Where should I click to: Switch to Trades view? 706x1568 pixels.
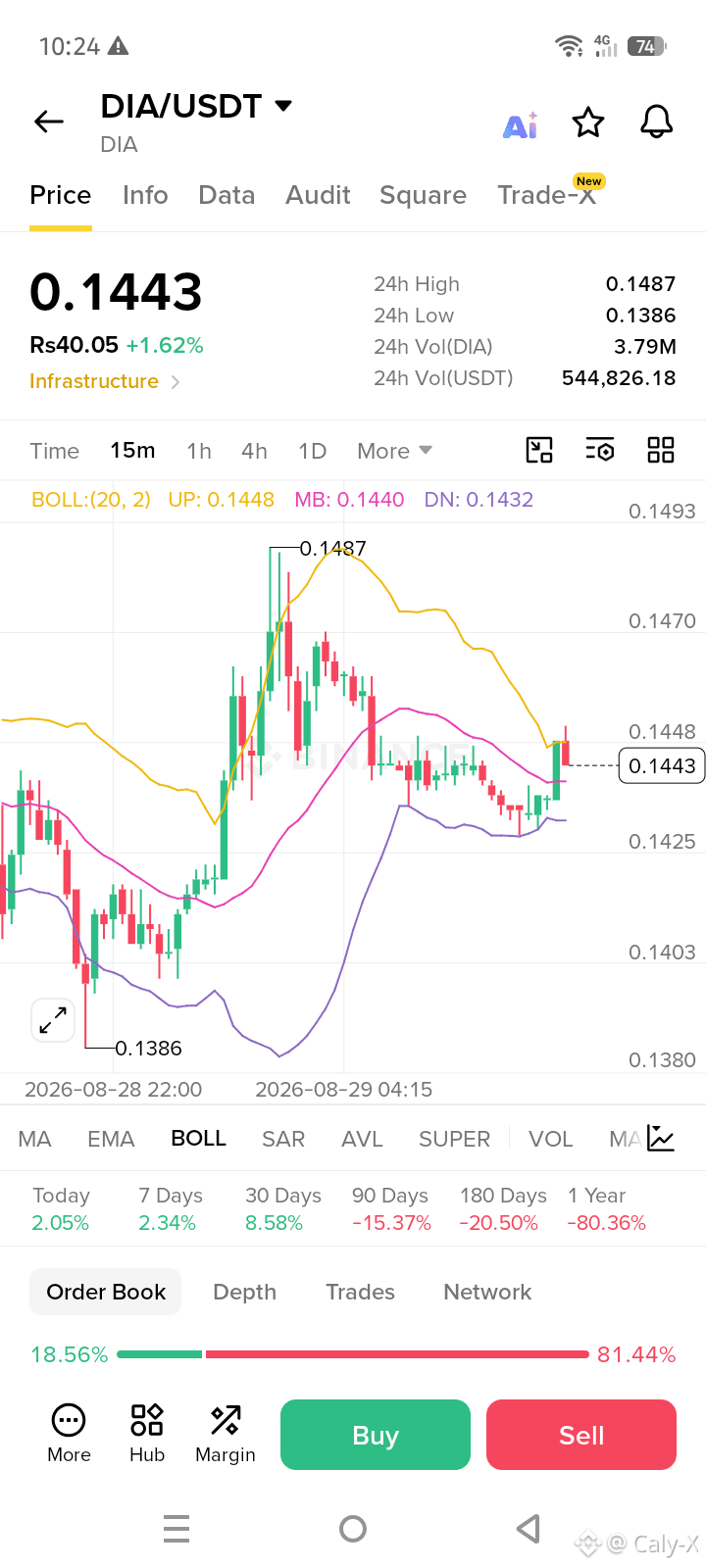coord(360,1292)
